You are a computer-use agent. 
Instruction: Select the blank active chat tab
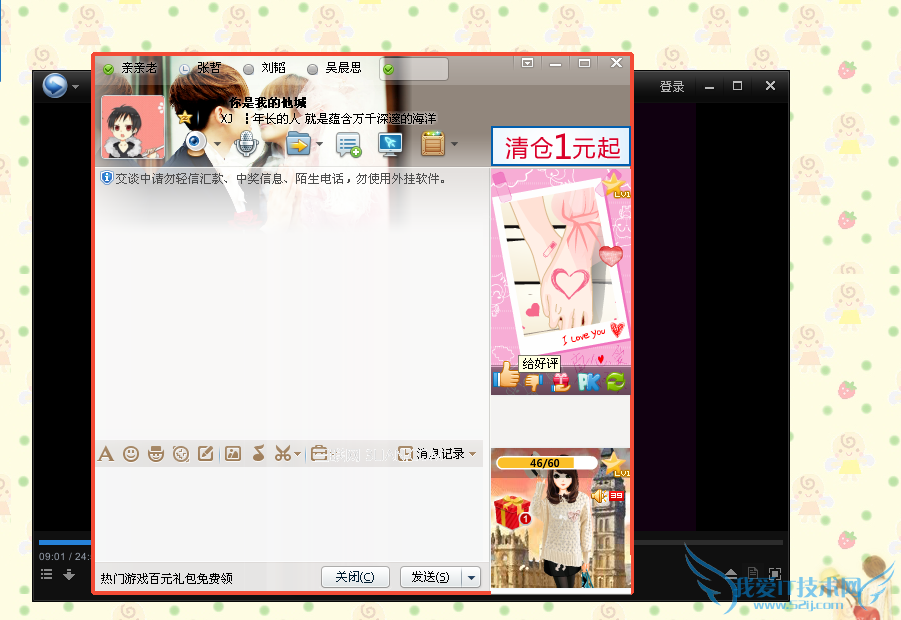414,69
